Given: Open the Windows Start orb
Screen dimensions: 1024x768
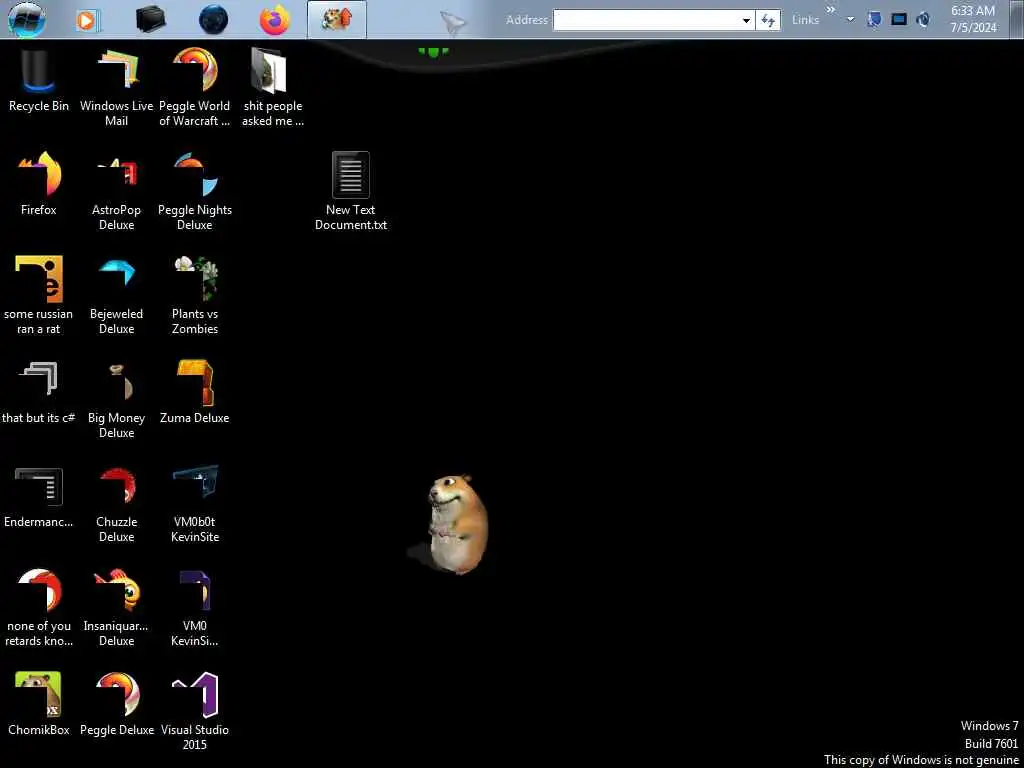Looking at the screenshot, I should tap(27, 19).
